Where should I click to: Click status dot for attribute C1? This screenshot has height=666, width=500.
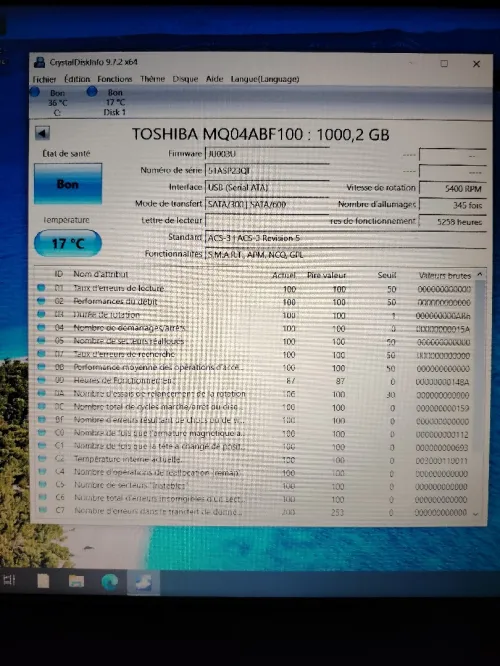pos(42,445)
